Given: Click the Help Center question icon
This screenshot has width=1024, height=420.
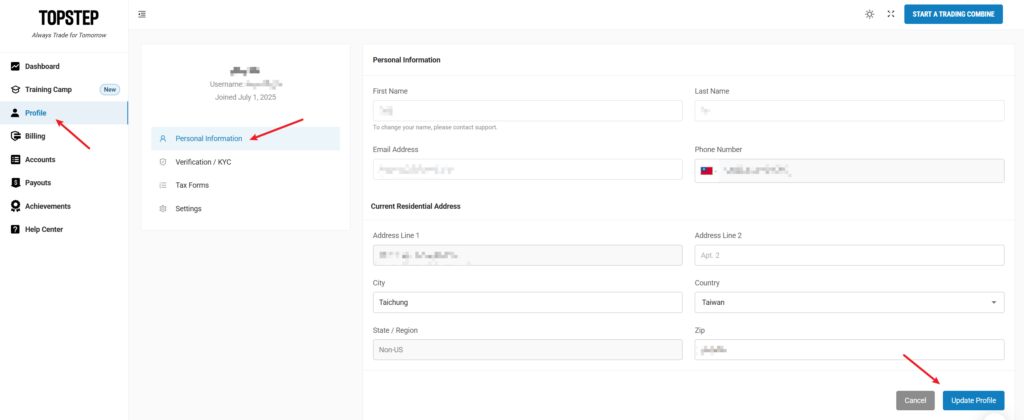Looking at the screenshot, I should click(x=15, y=230).
